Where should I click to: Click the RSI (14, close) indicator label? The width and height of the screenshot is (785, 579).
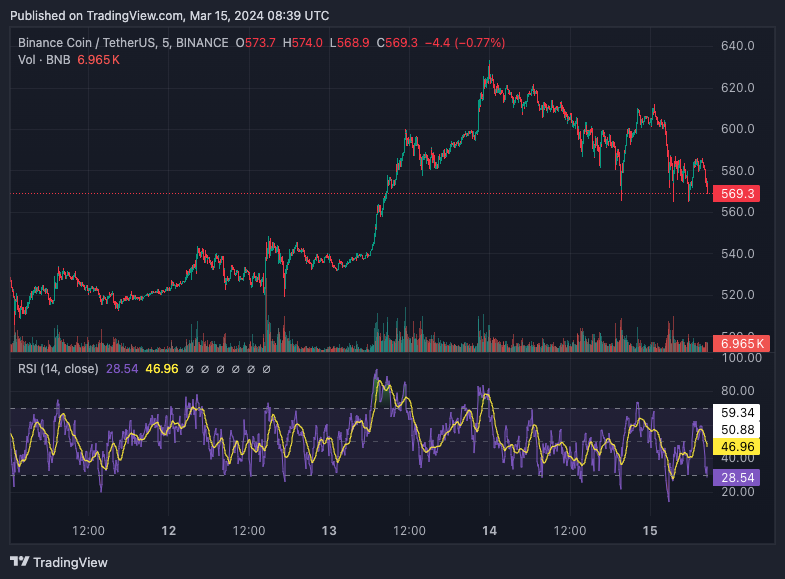pos(58,369)
